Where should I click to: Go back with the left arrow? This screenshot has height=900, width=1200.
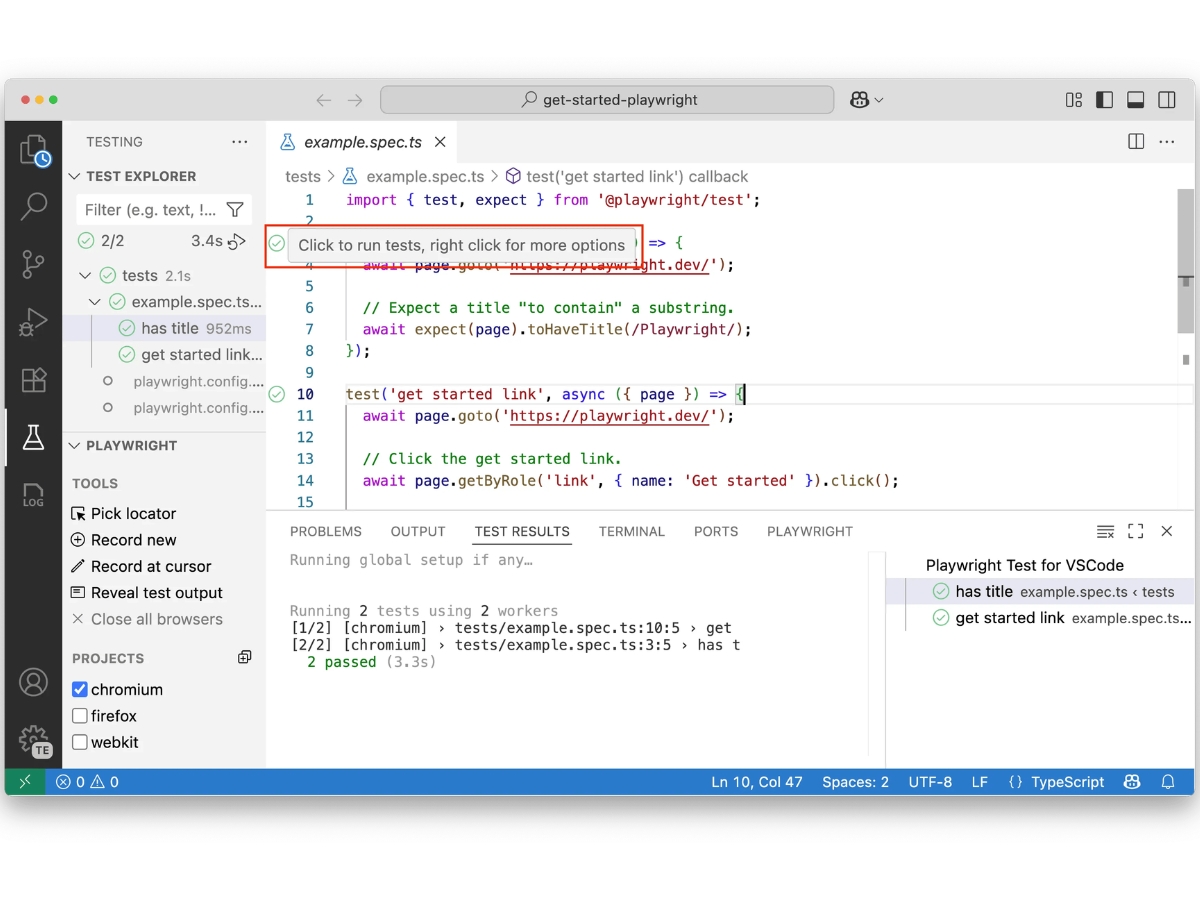pyautogui.click(x=324, y=100)
